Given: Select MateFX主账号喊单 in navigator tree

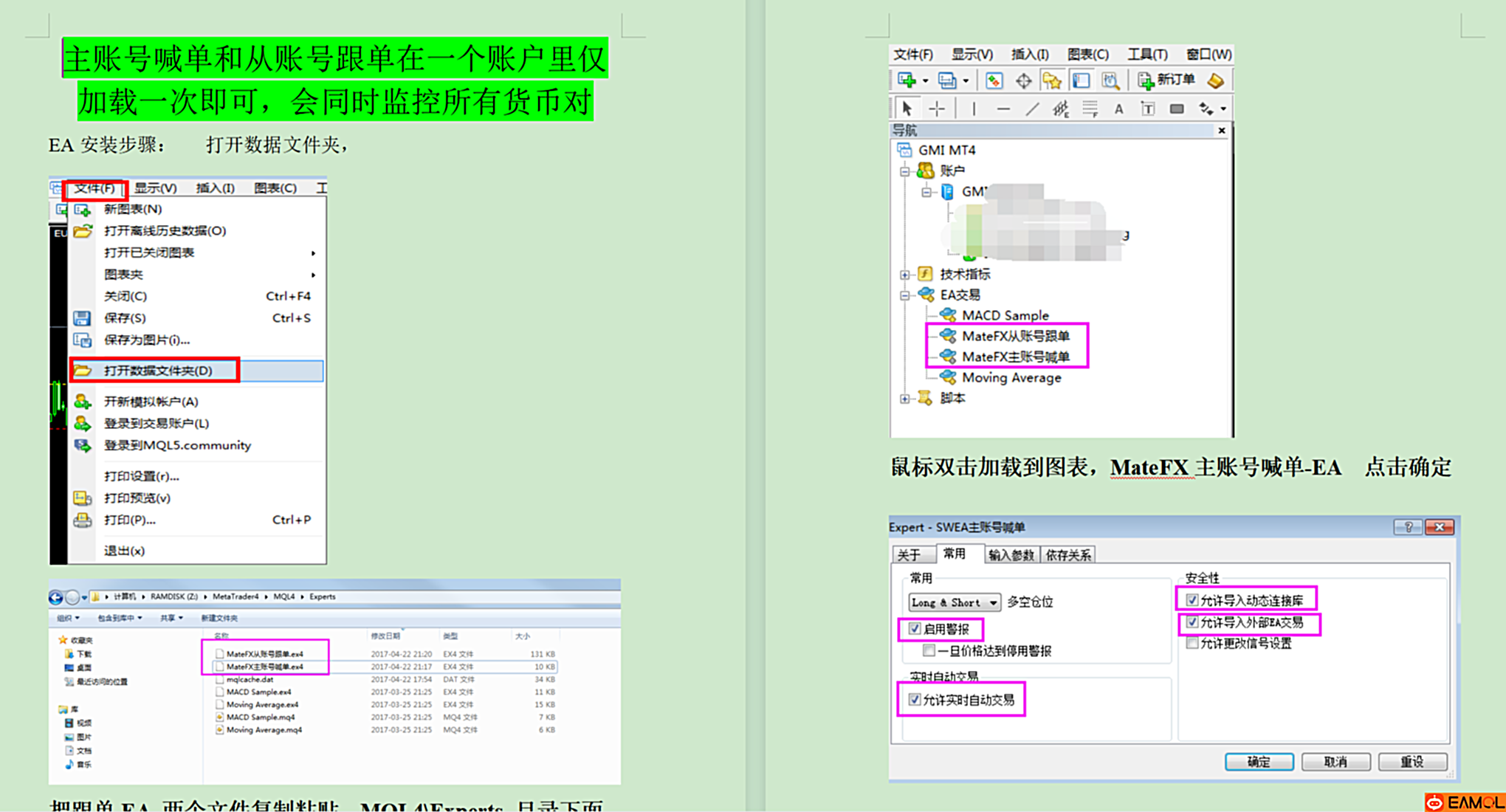Looking at the screenshot, I should 1015,357.
